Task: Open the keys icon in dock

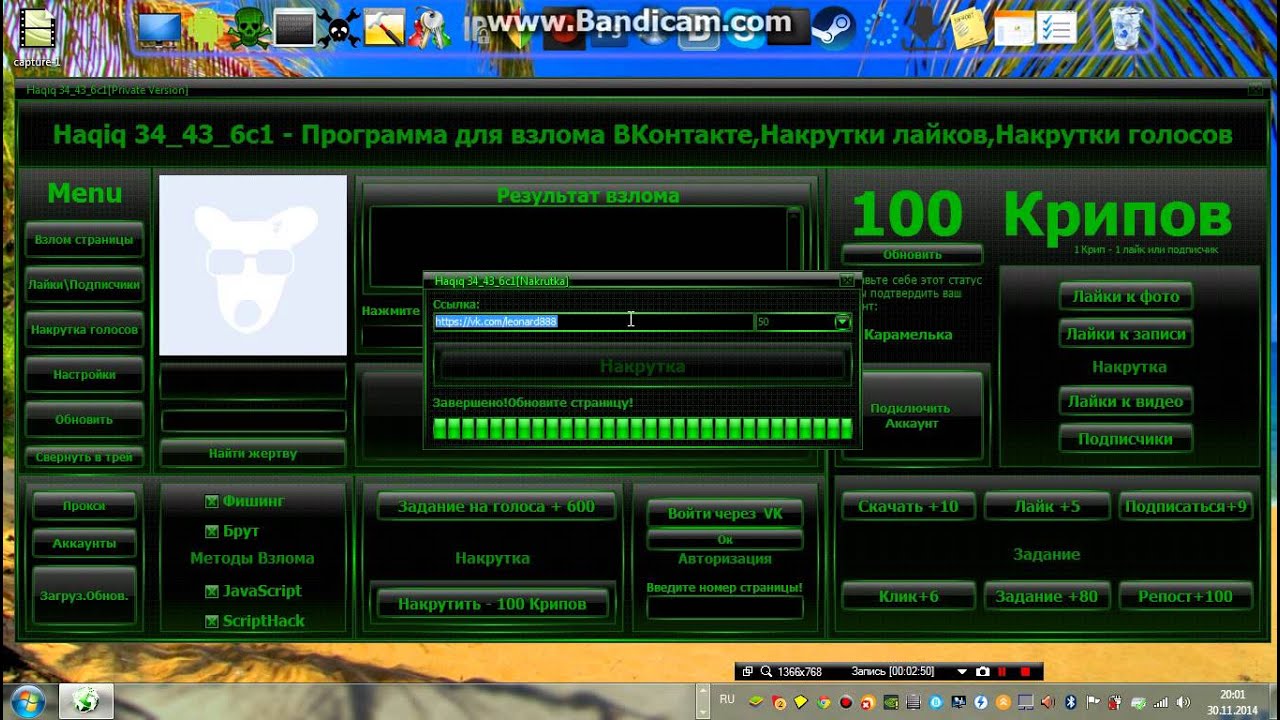Action: pos(431,28)
